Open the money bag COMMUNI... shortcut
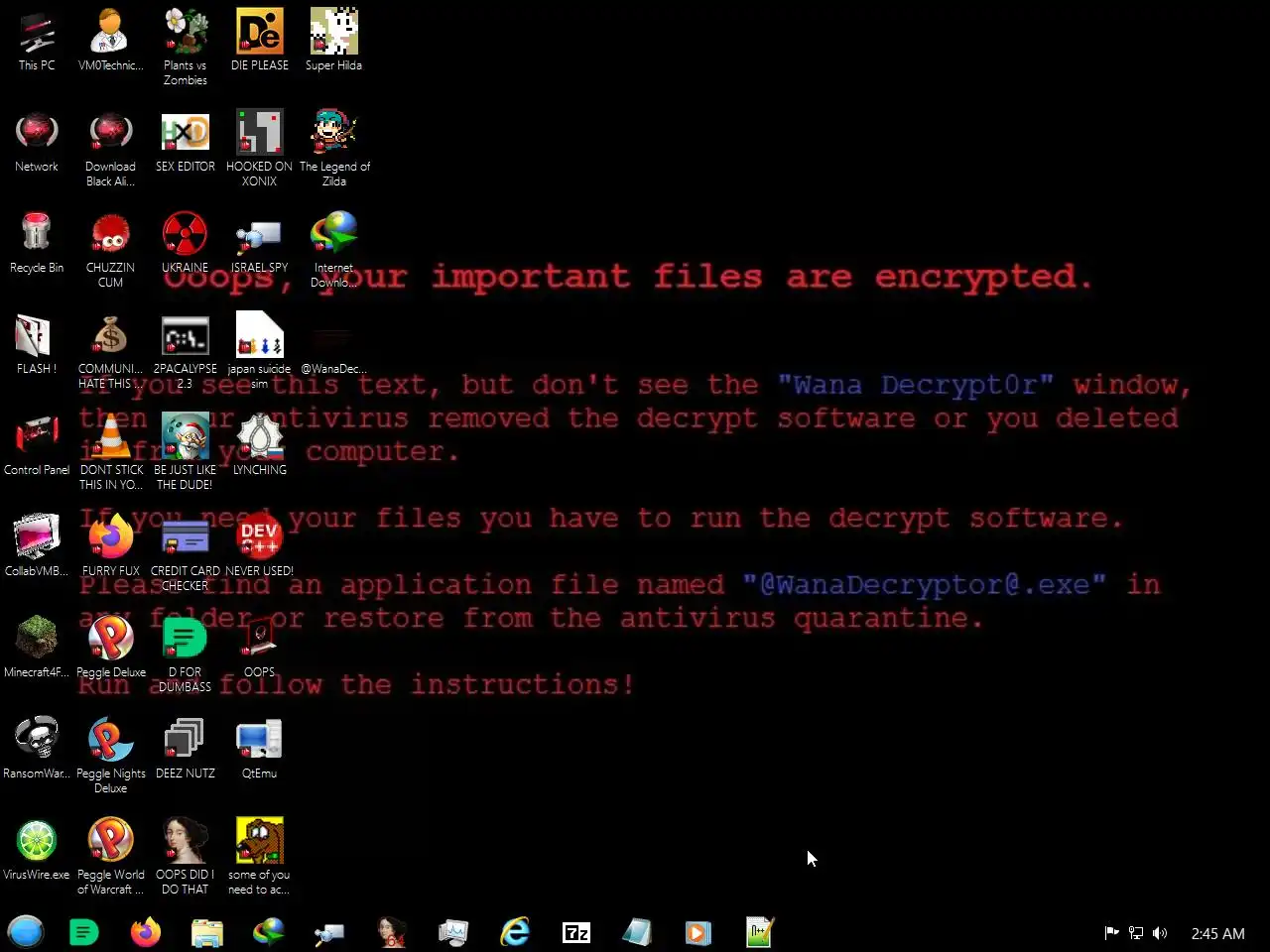Viewport: 1270px width, 952px height. tap(110, 350)
